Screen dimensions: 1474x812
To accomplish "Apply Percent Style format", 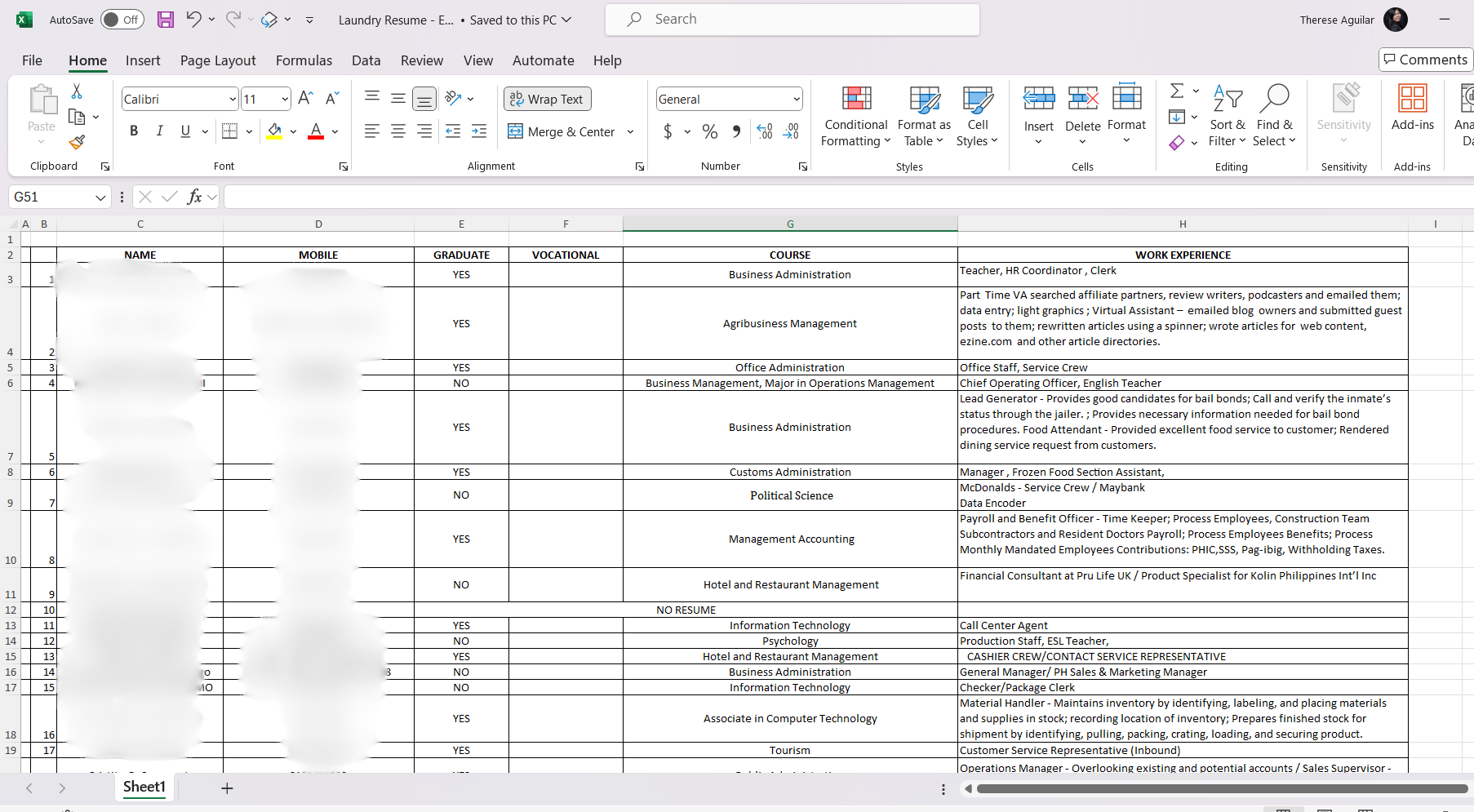I will coord(710,131).
